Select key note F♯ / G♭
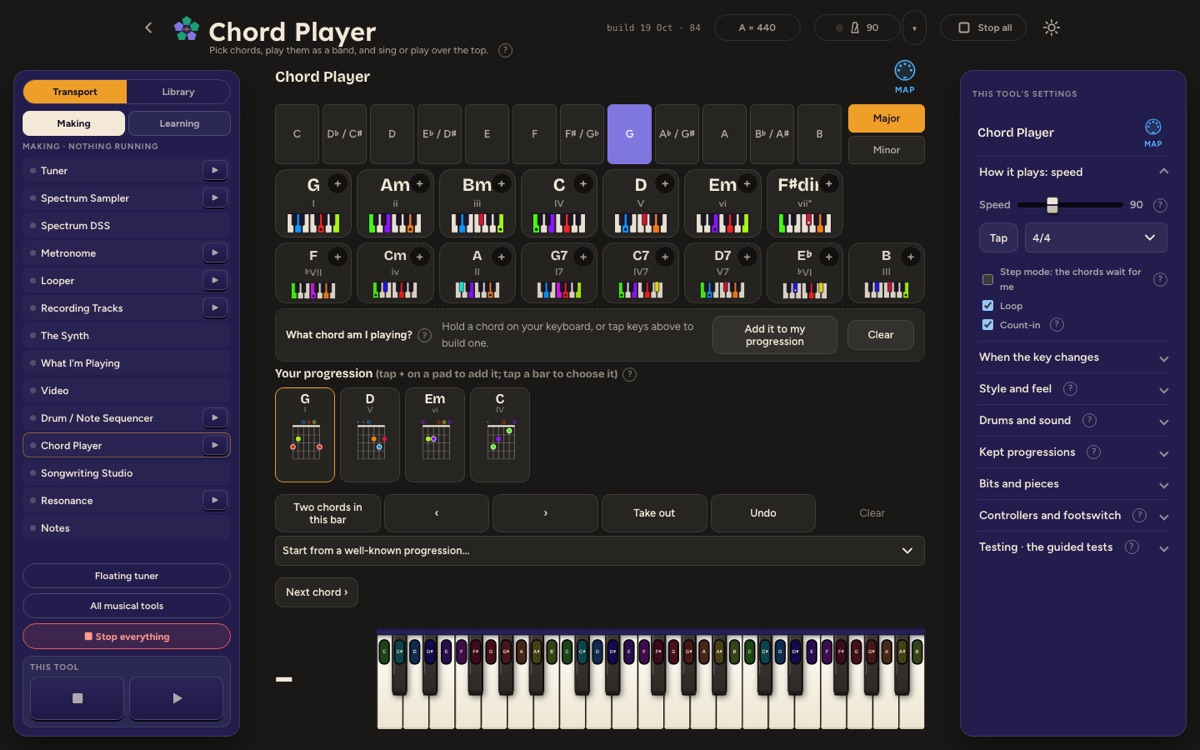 pos(582,134)
